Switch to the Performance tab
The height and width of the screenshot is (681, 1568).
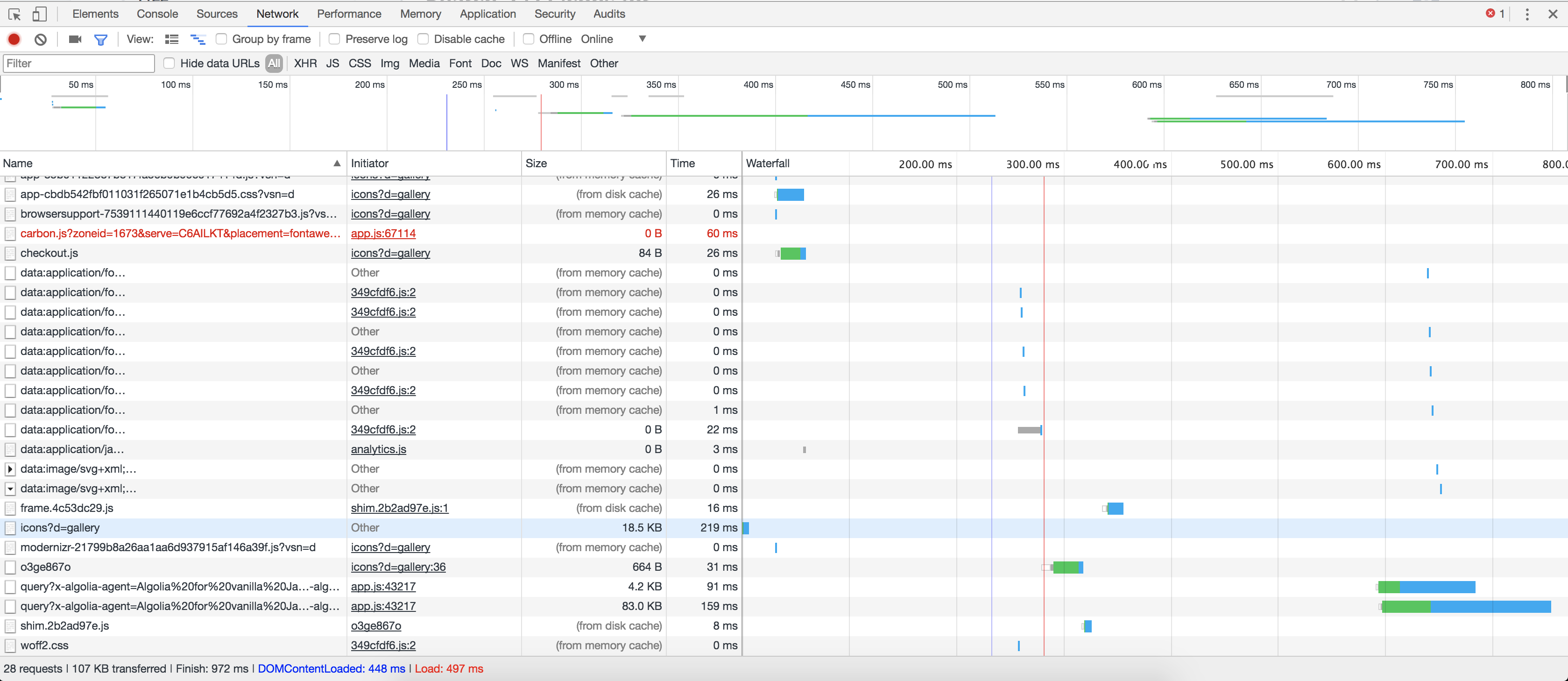coord(349,14)
